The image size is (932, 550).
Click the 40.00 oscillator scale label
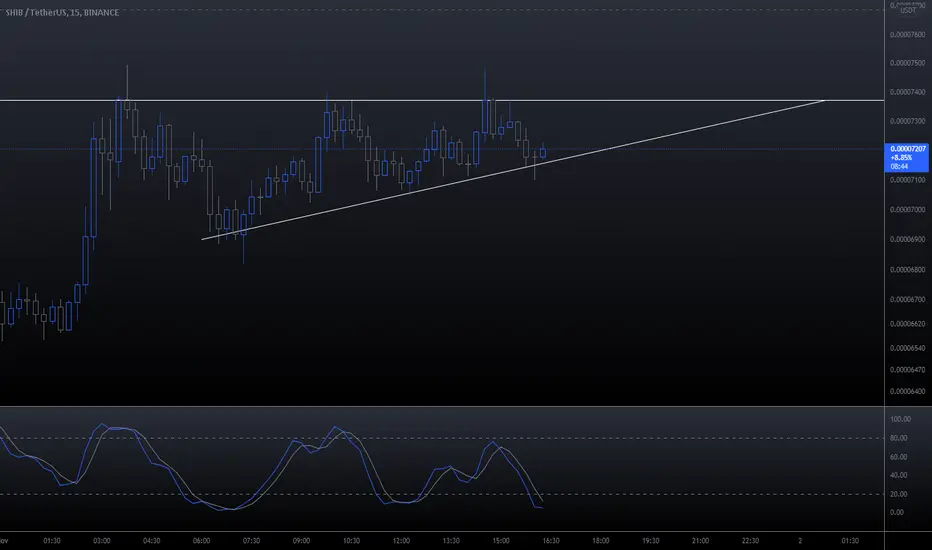point(899,475)
